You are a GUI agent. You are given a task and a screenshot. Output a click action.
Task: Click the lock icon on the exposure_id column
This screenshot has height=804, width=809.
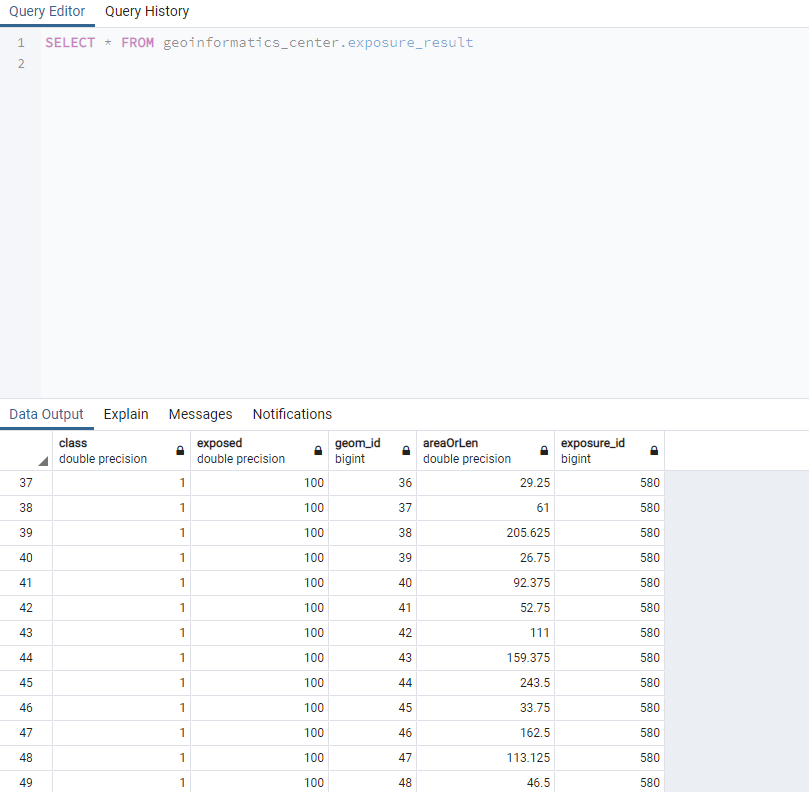[653, 450]
